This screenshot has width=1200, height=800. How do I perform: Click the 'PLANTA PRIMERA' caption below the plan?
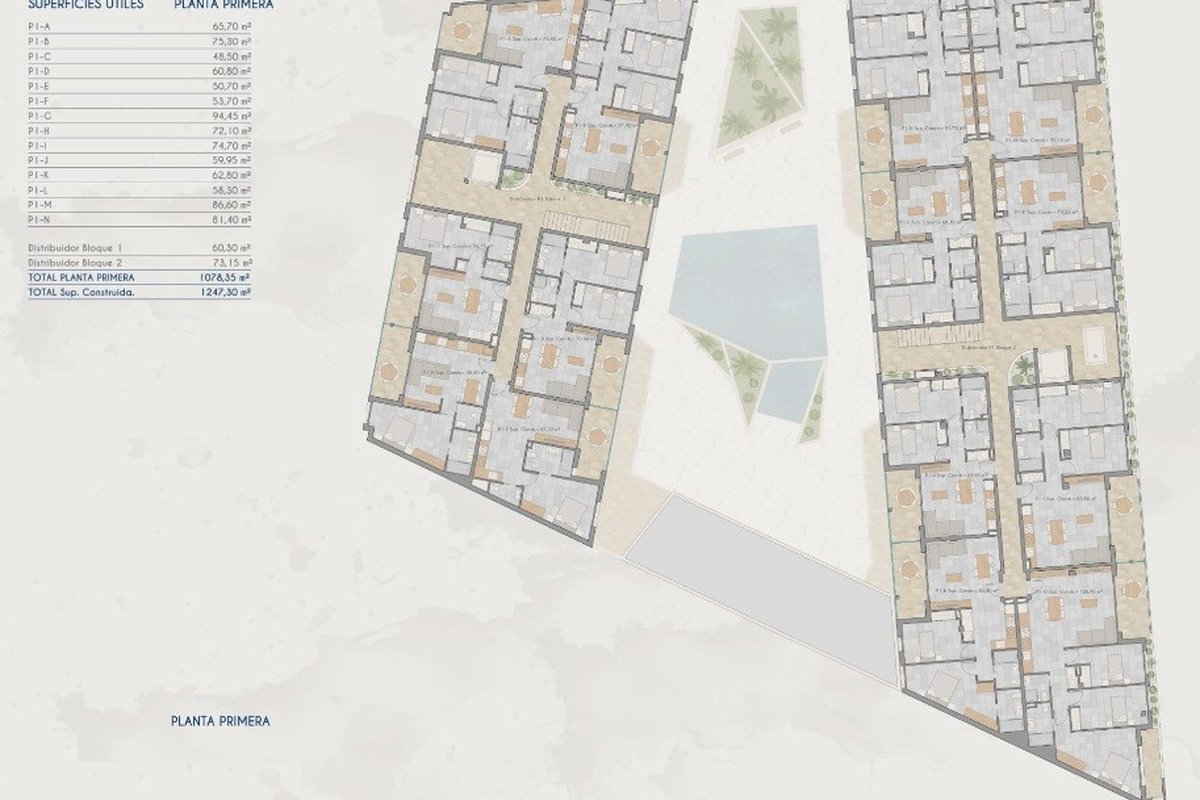pyautogui.click(x=221, y=720)
